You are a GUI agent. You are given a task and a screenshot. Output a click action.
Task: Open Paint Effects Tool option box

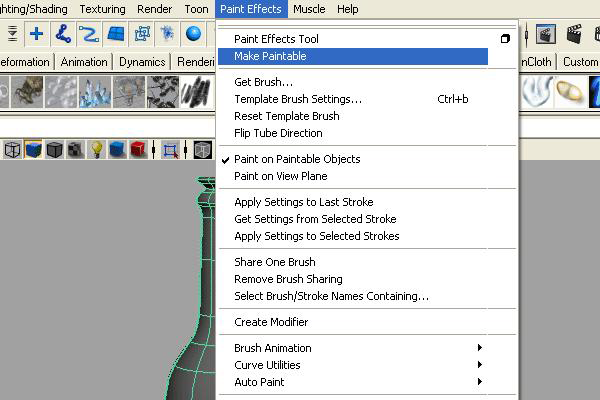[505, 39]
